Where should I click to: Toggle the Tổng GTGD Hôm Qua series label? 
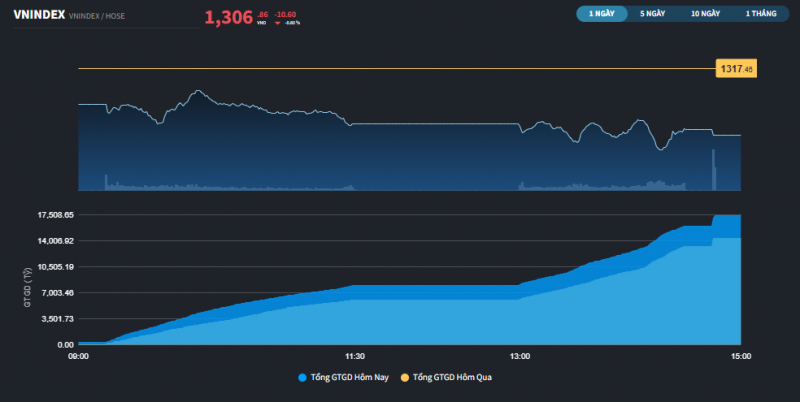pyautogui.click(x=451, y=377)
